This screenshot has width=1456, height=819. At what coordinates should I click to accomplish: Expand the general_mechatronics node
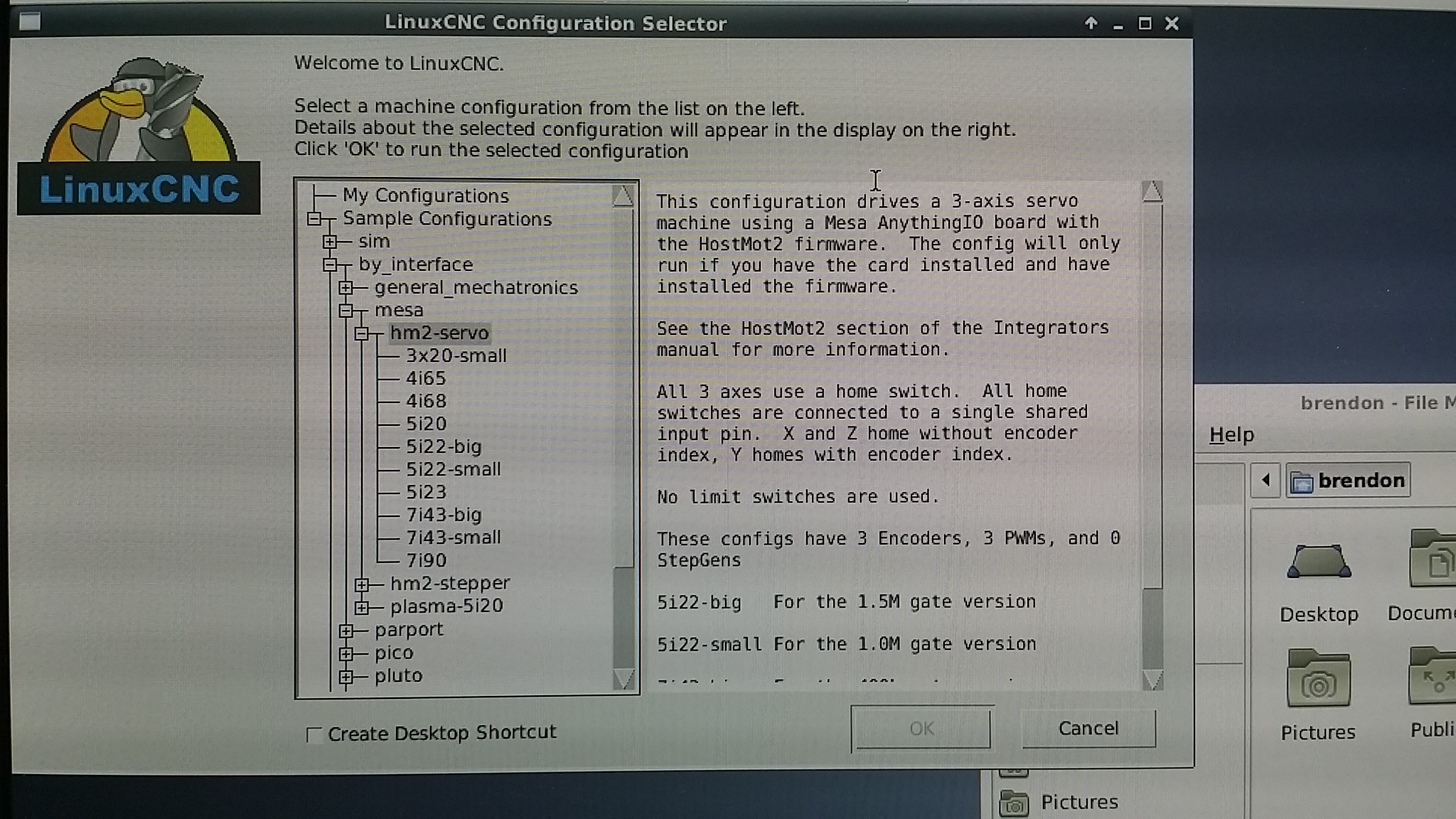coord(346,288)
